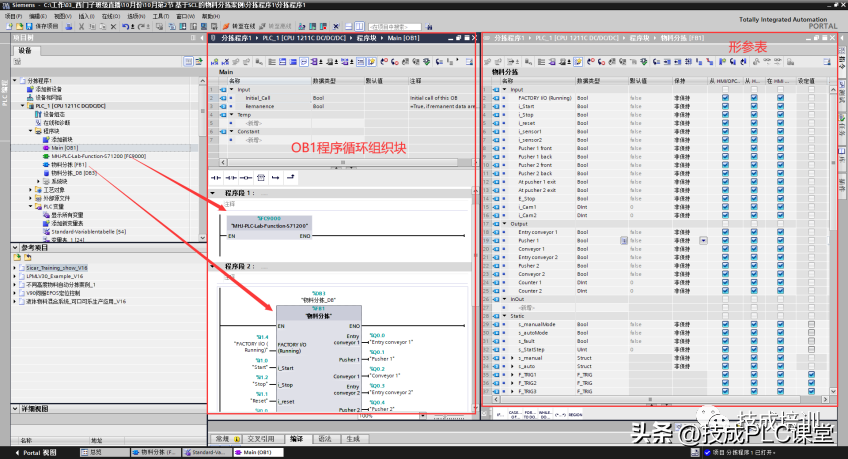Click Portal 视图 button in bottom bar
Screen dimensions: 848x459
click(36, 453)
